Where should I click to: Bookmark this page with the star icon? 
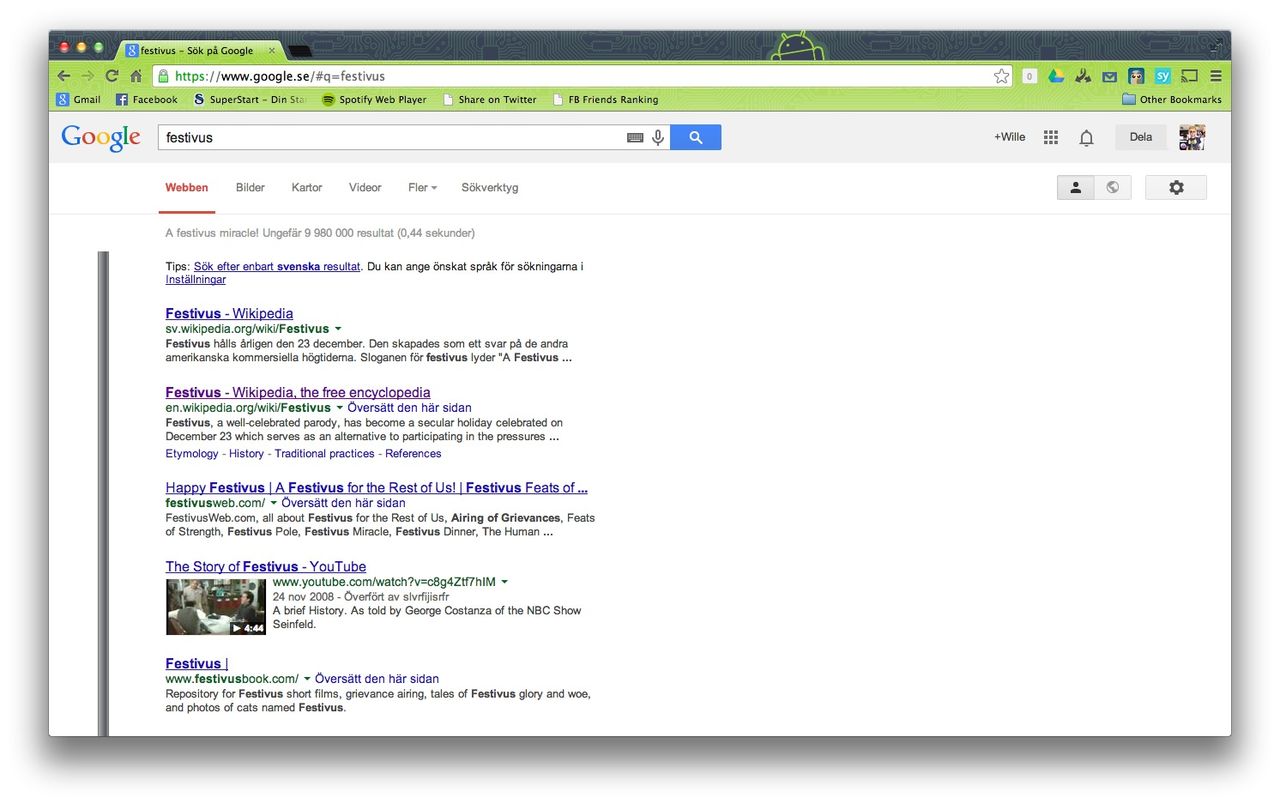pos(1001,76)
